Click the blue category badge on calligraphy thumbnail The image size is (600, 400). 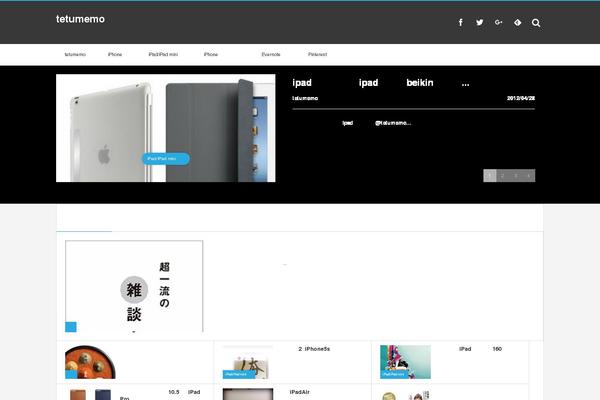point(239,374)
